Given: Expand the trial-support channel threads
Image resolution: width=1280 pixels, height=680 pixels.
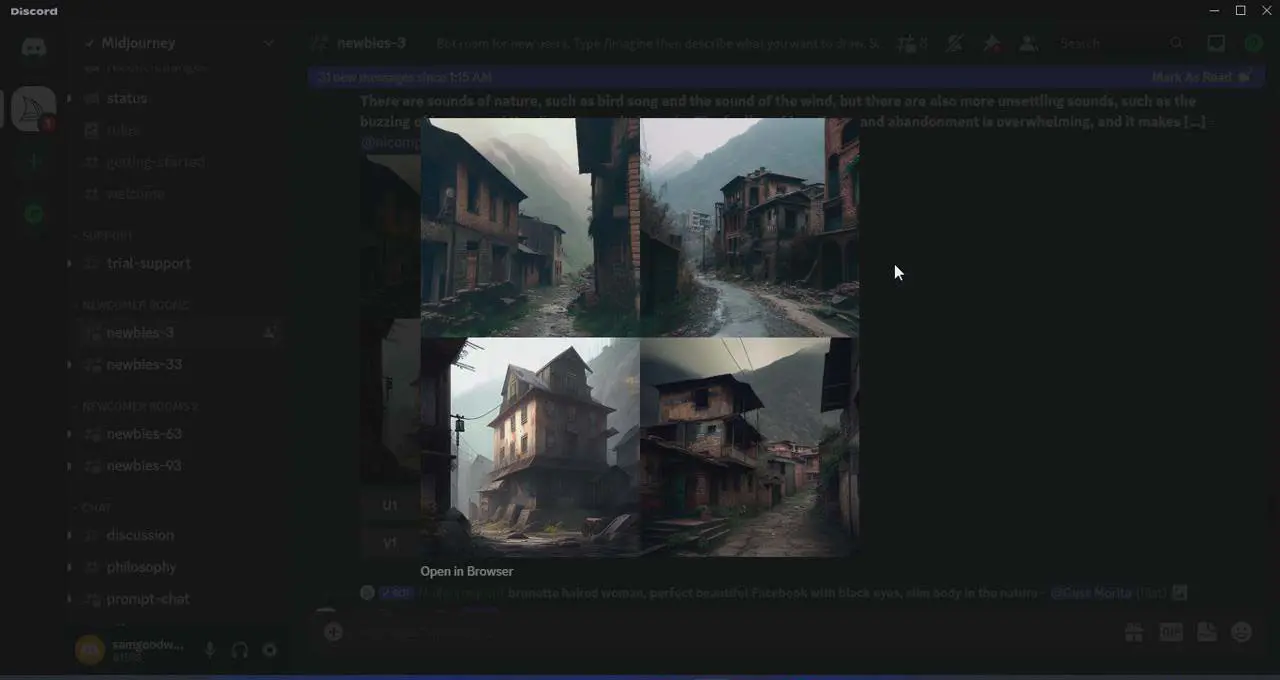Looking at the screenshot, I should tap(69, 263).
